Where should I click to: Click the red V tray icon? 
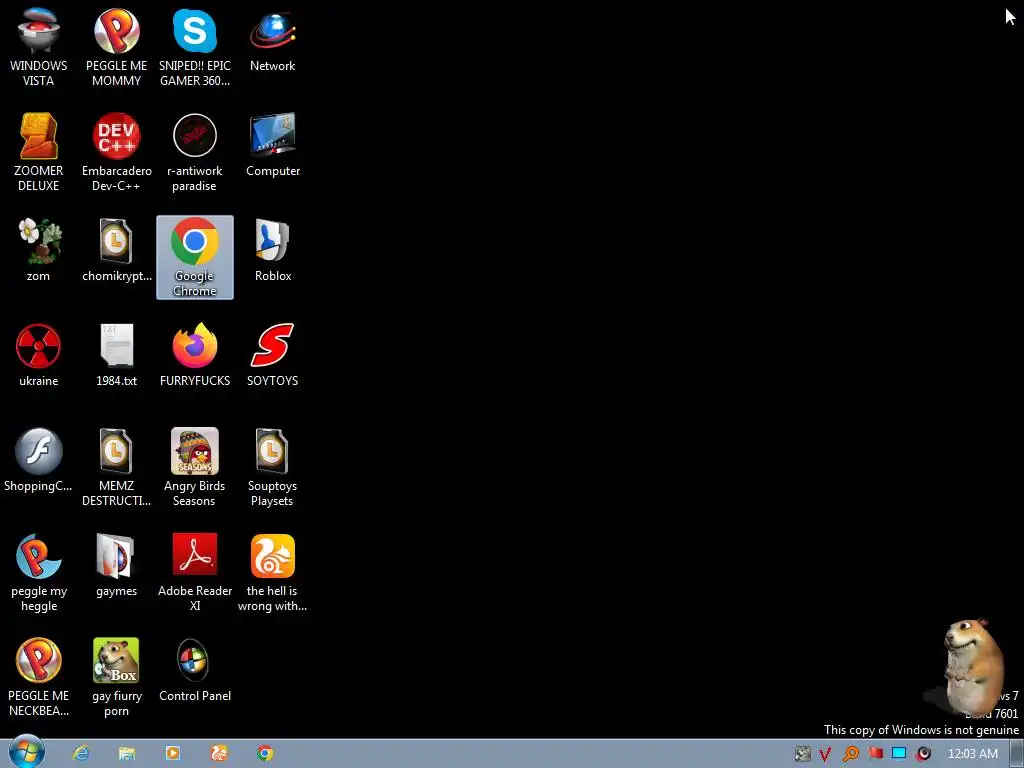tap(825, 754)
